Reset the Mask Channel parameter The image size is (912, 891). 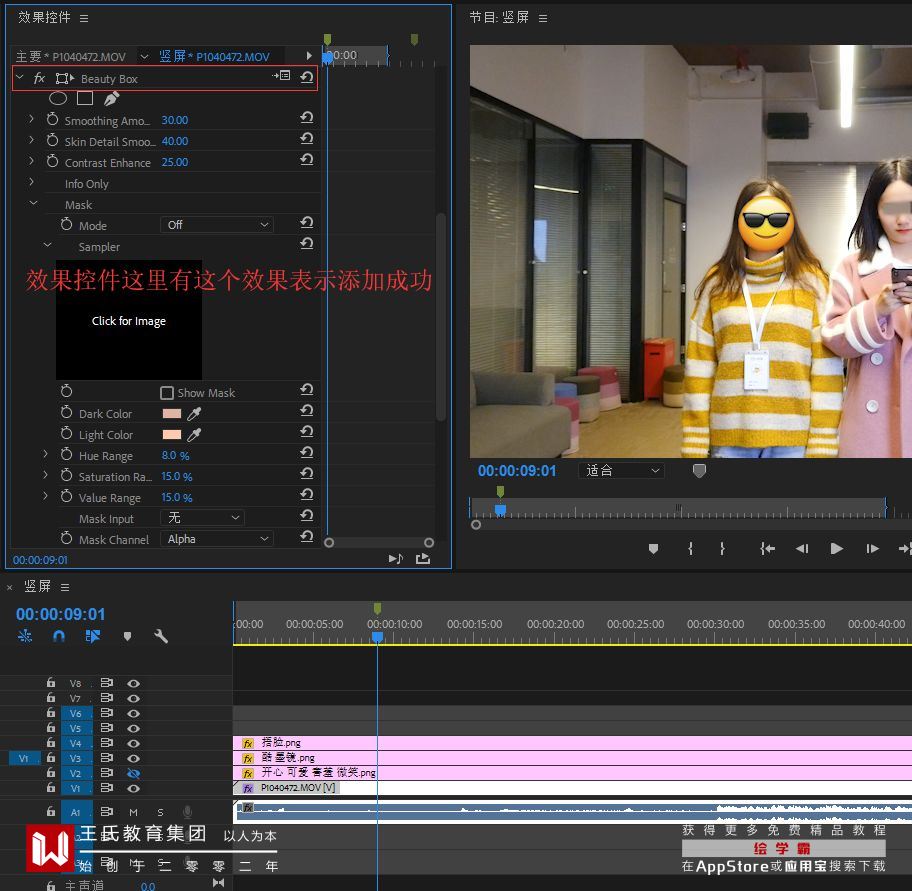(307, 537)
